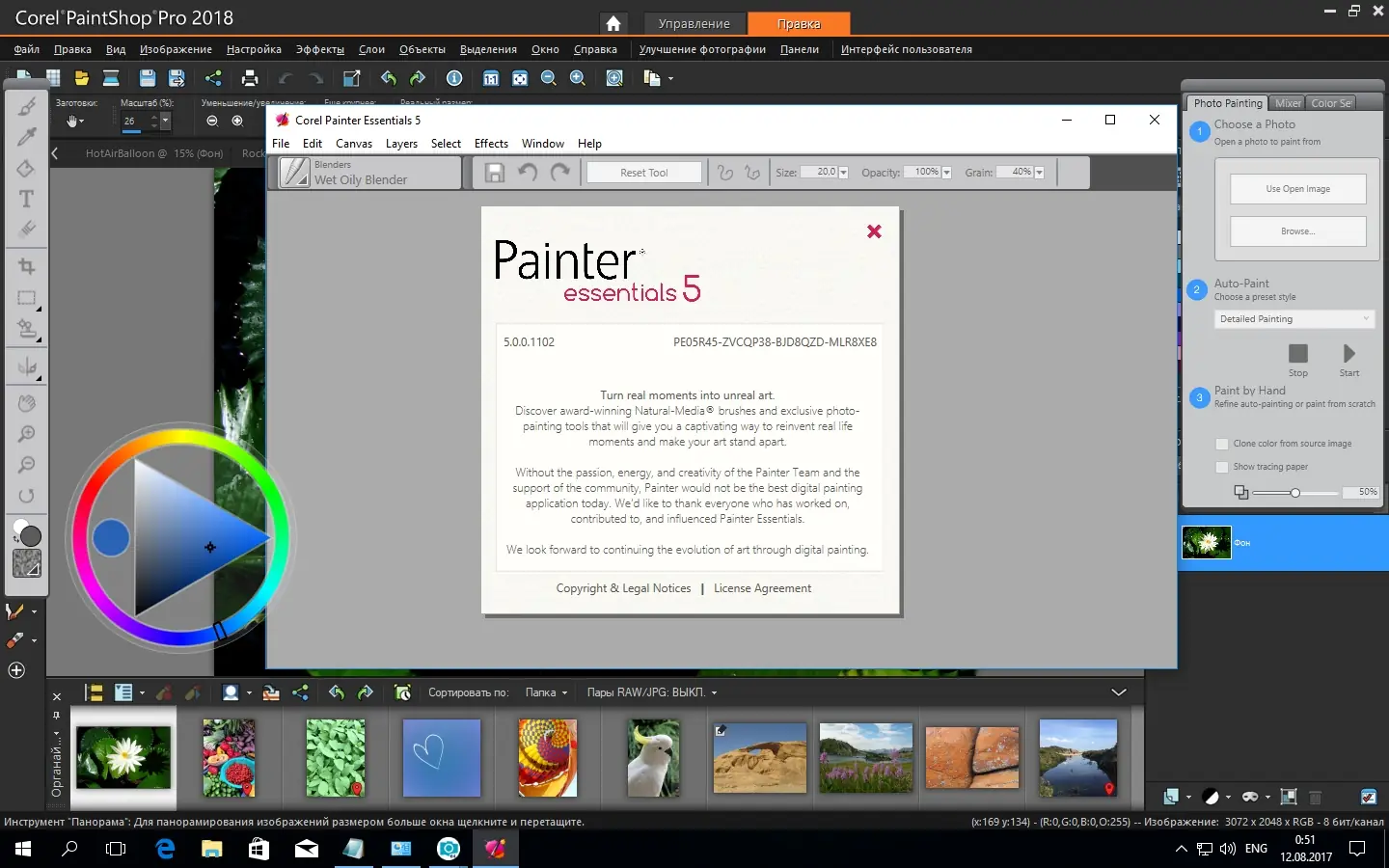The height and width of the screenshot is (868, 1389).
Task: Open the Size value dropdown arrow
Action: click(x=844, y=173)
